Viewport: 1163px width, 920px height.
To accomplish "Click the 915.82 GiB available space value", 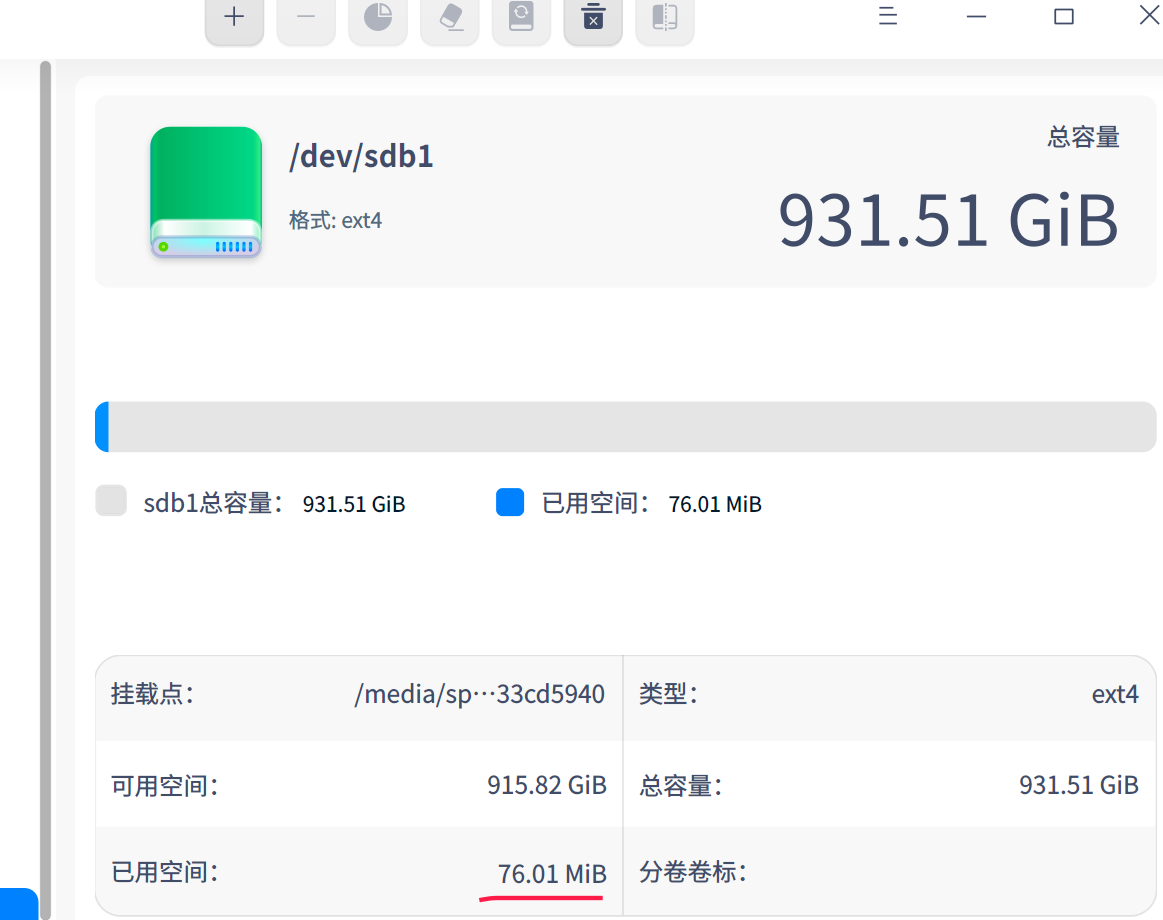I will 547,785.
